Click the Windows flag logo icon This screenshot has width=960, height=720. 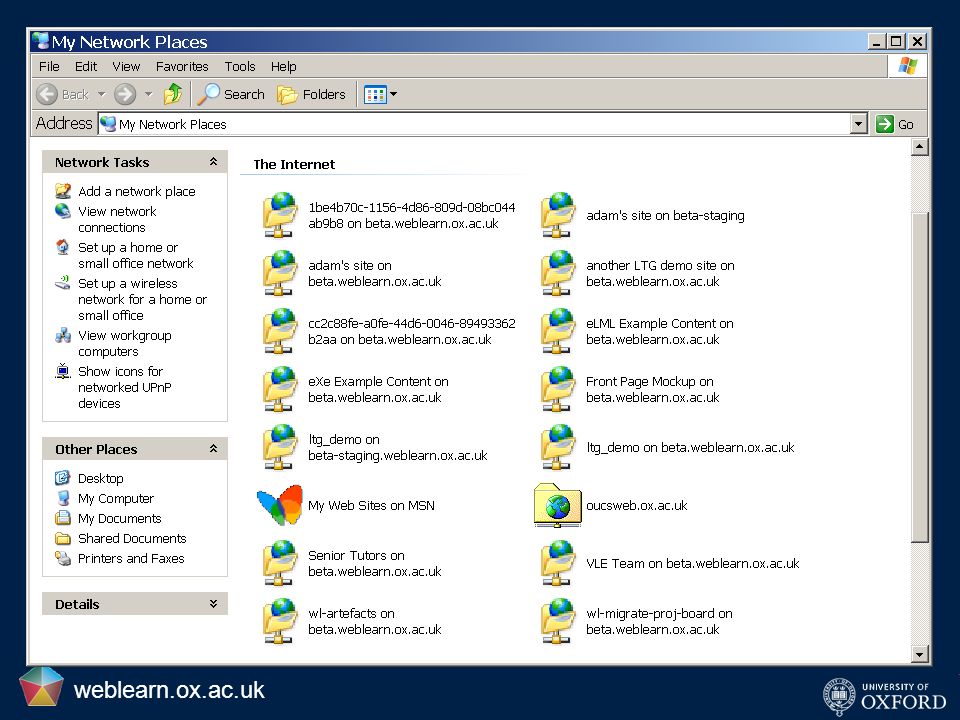pyautogui.click(x=907, y=66)
